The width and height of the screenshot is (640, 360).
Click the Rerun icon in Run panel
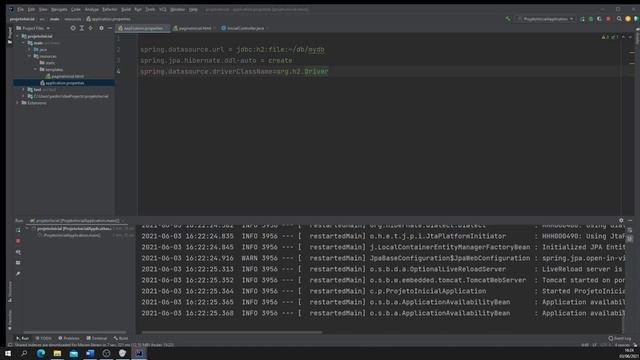pos(18,230)
